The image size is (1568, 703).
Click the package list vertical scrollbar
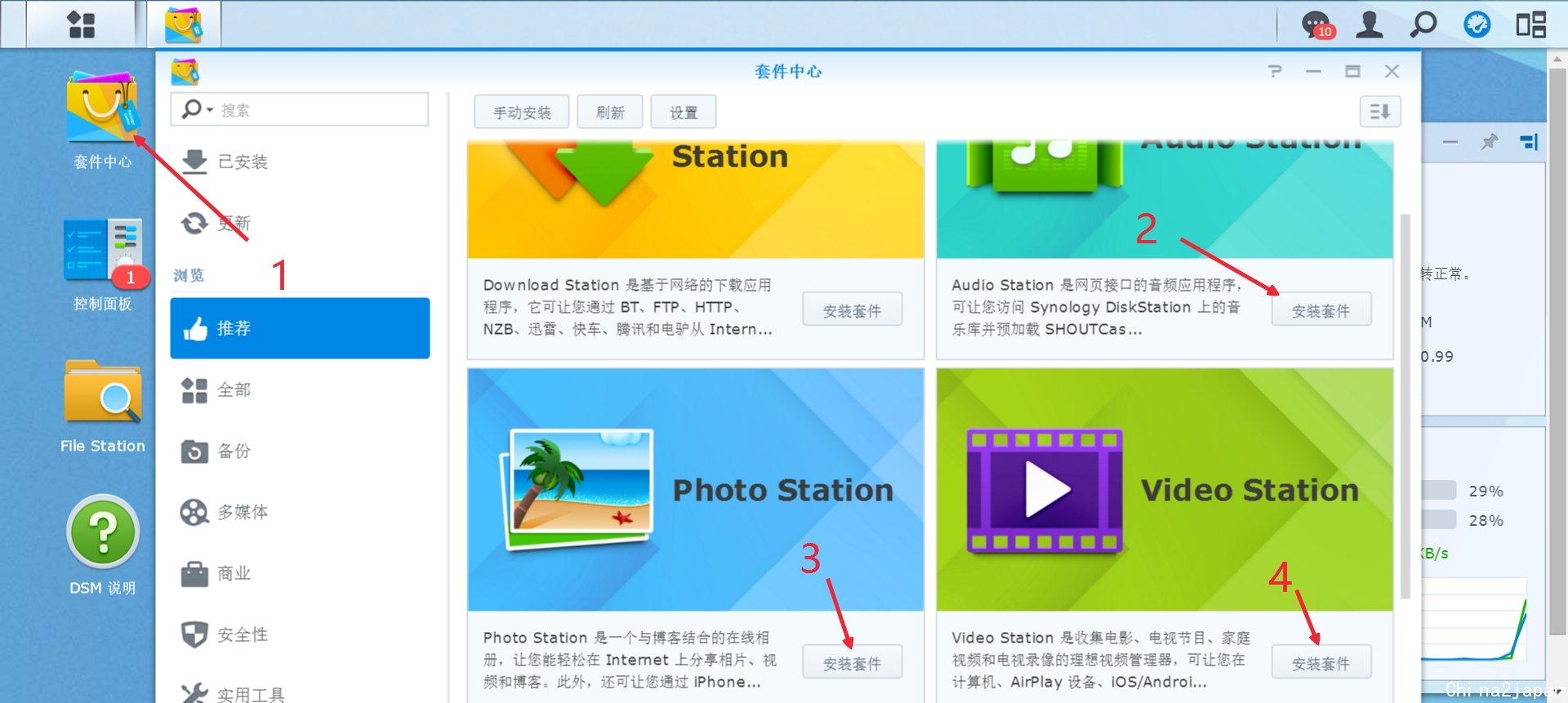pos(1405,407)
